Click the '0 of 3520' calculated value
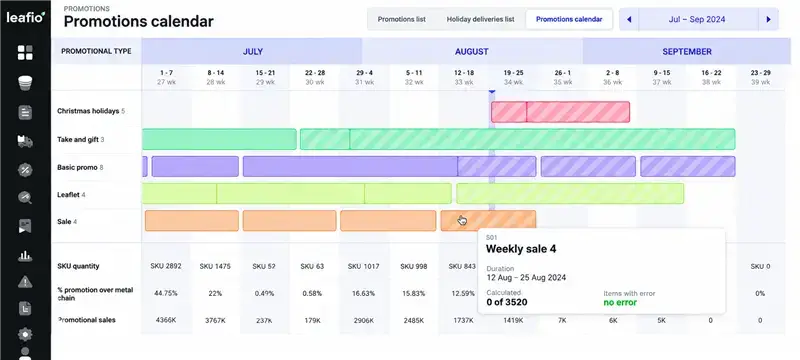This screenshot has width=800, height=360. coord(507,302)
